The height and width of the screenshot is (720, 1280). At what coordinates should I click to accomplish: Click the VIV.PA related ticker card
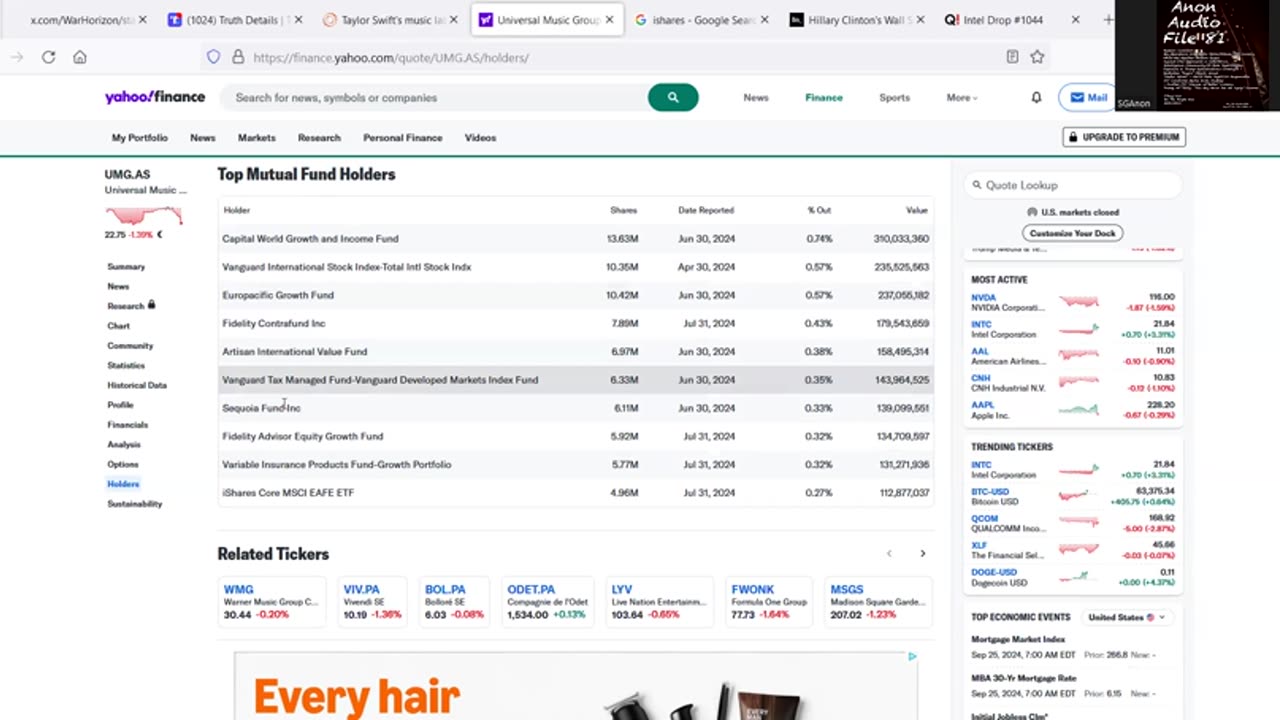(x=372, y=602)
